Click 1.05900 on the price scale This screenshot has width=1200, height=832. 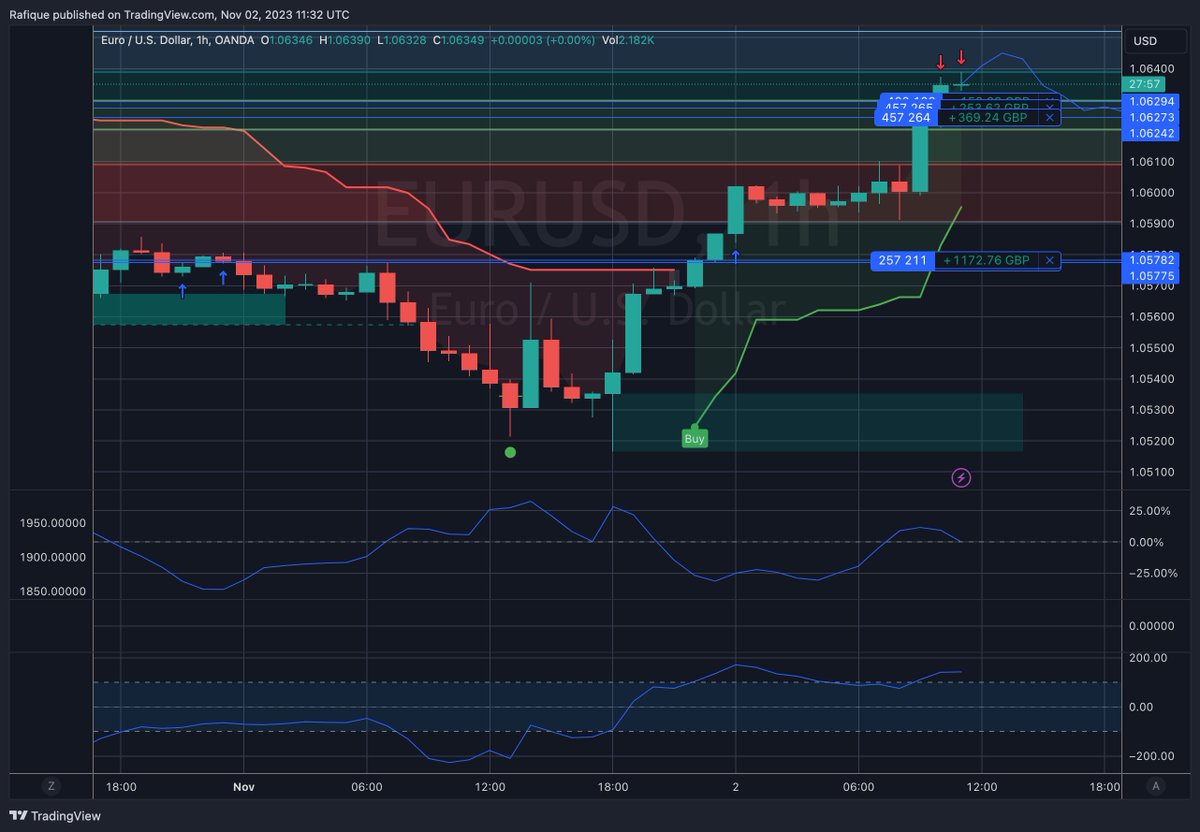tap(1152, 223)
